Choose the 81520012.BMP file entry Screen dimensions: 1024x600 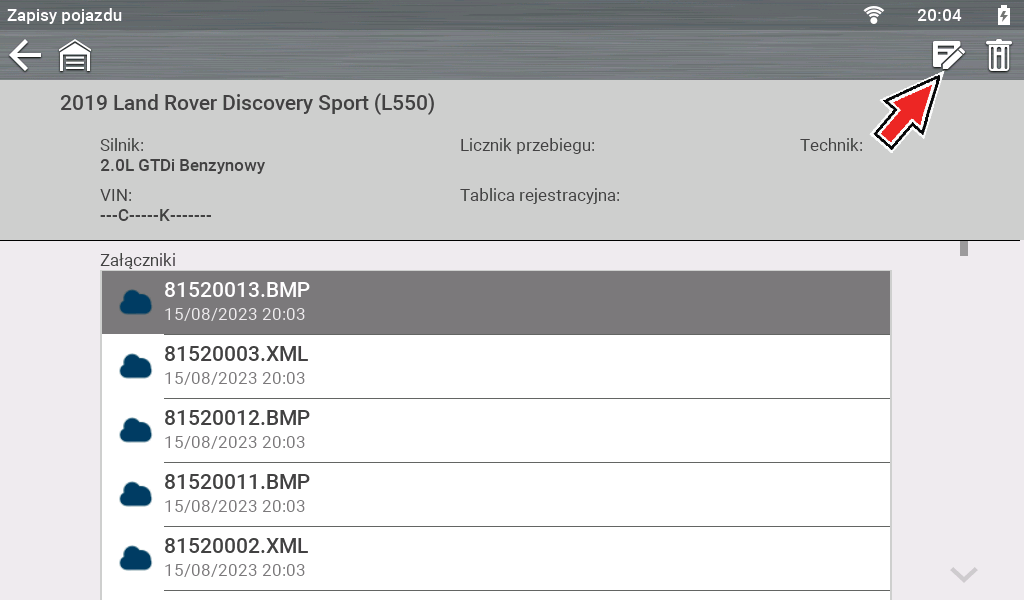[x=495, y=430]
